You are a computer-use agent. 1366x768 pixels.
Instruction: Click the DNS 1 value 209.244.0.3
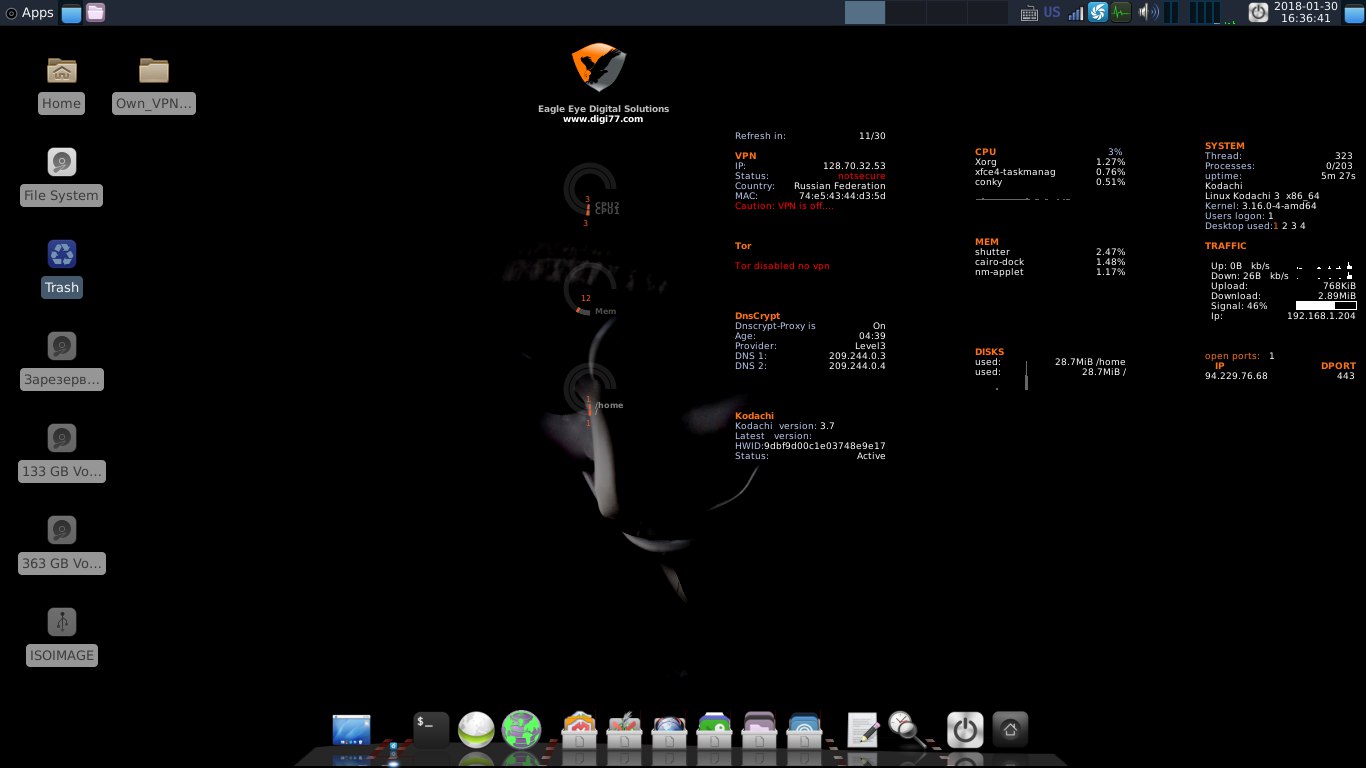pos(857,356)
